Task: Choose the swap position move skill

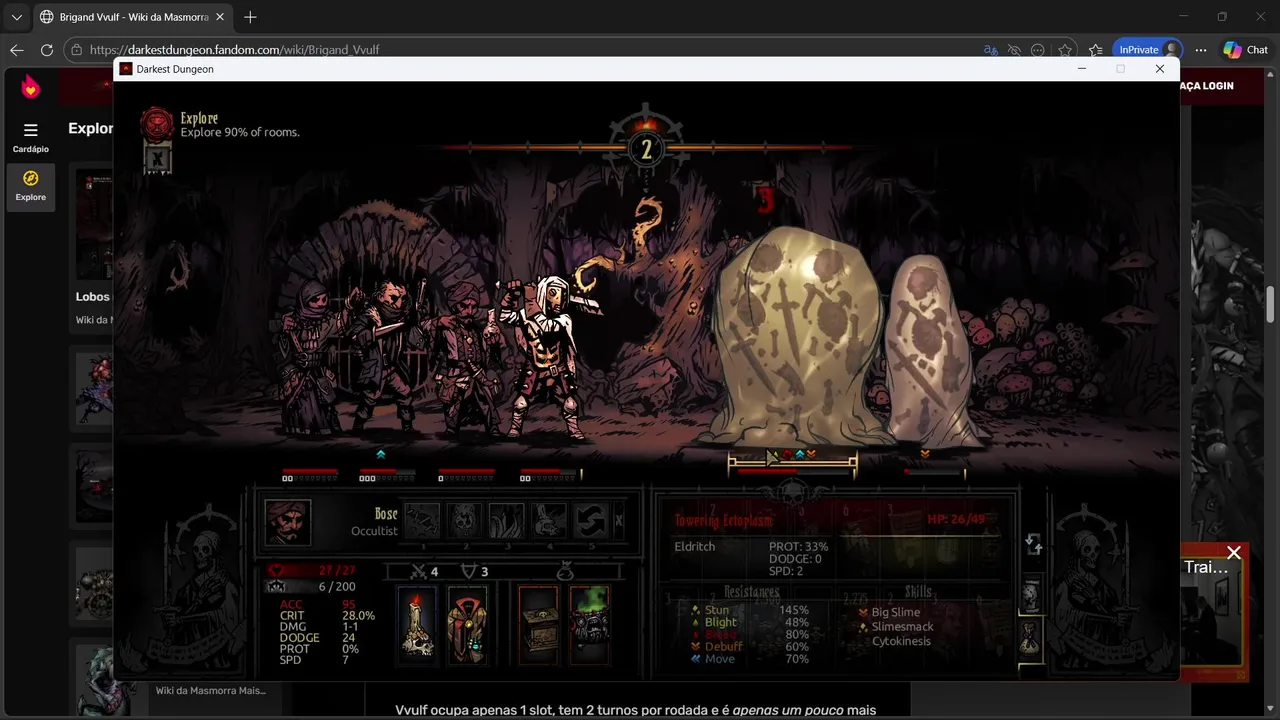Action: (x=591, y=521)
